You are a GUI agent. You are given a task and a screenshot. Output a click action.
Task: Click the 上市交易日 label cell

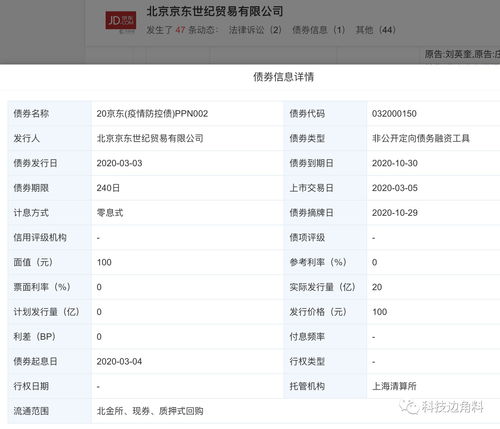(x=325, y=188)
